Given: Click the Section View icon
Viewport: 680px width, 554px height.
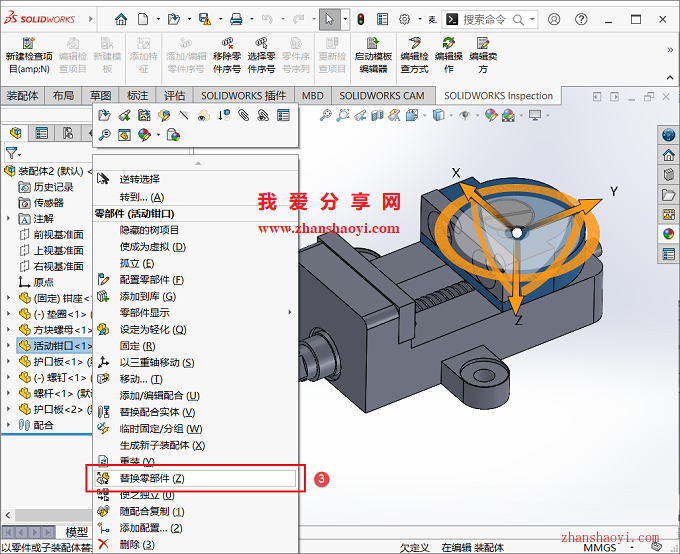Looking at the screenshot, I should [377, 115].
